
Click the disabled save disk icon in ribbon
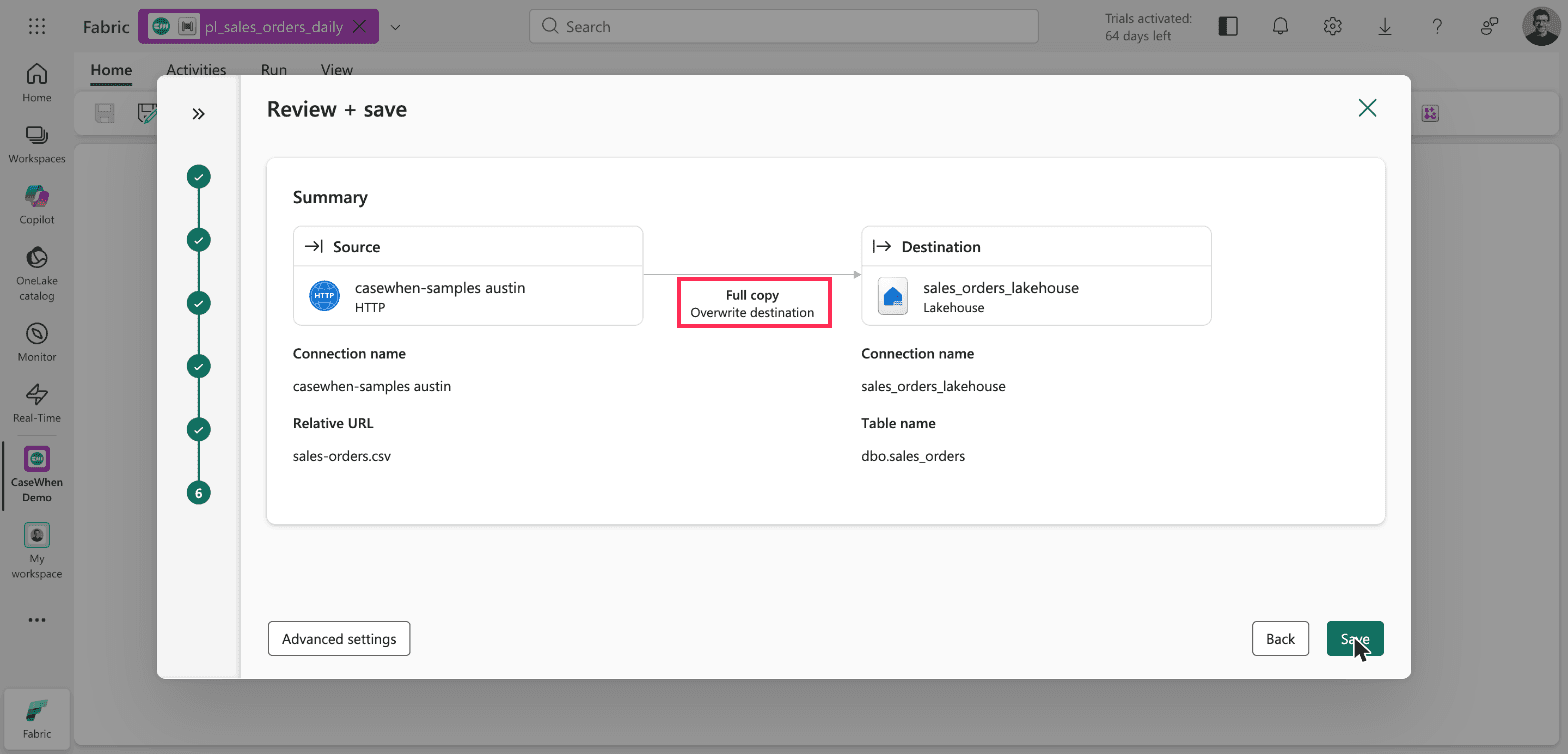tap(104, 113)
